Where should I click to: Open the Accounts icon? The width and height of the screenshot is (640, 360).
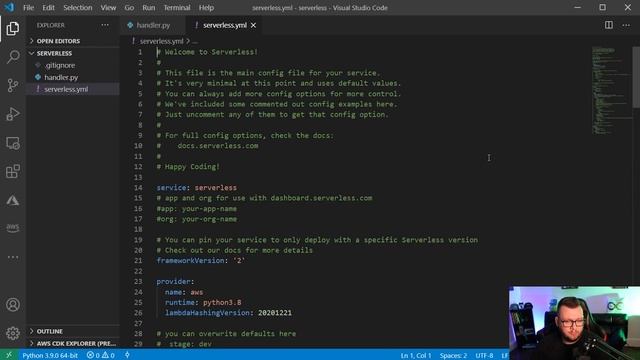[13, 305]
